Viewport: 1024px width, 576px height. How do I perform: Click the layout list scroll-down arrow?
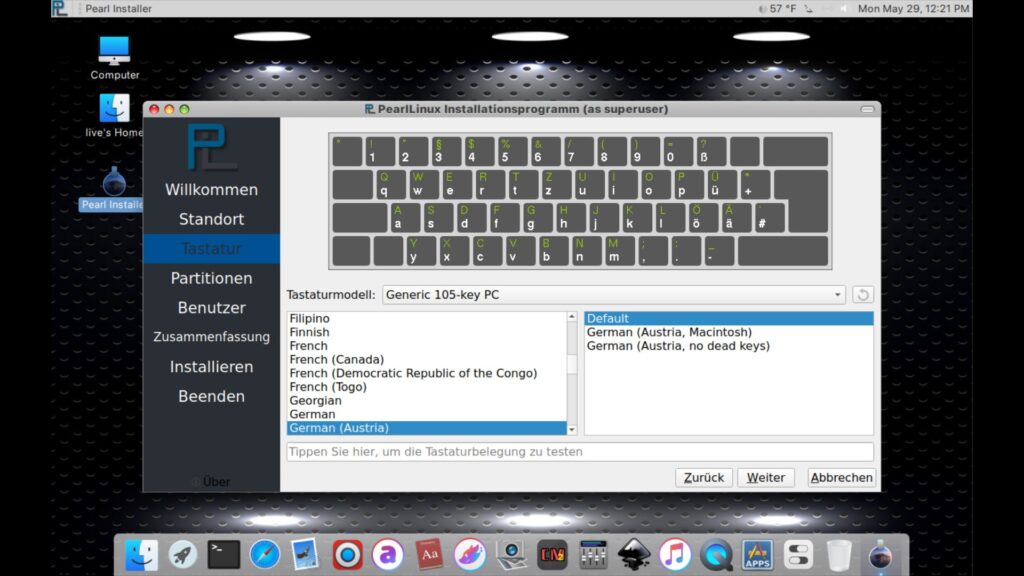(x=572, y=430)
